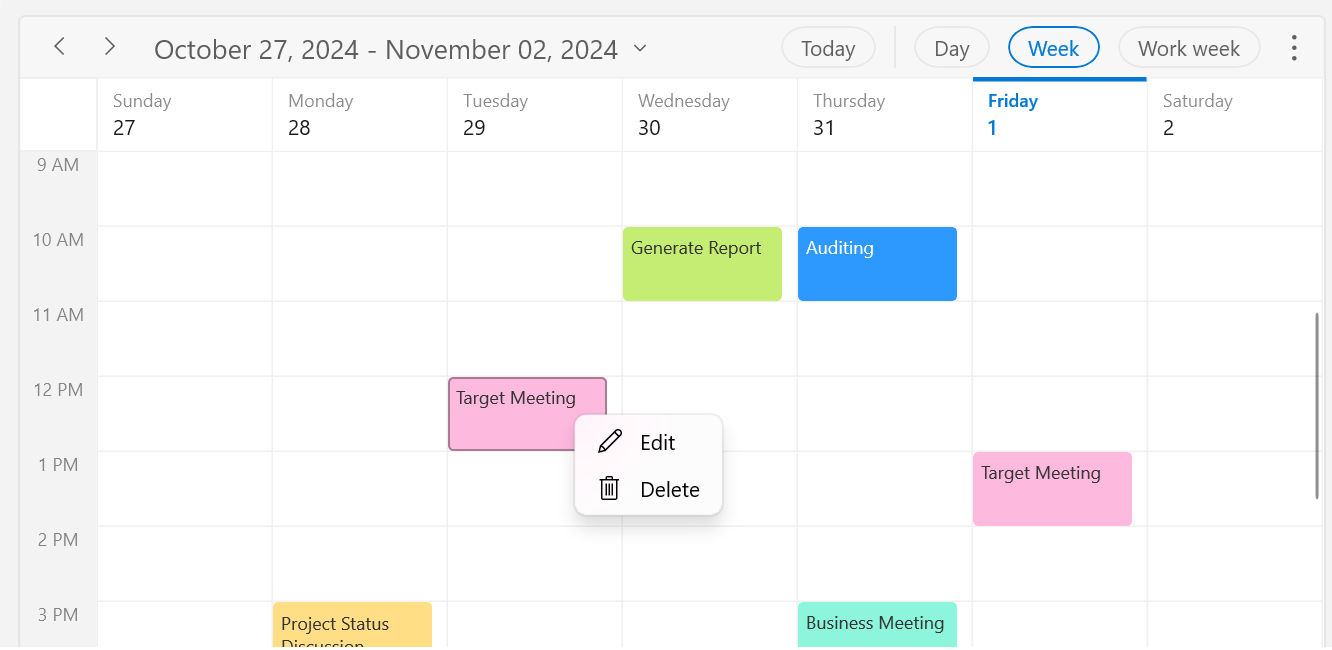Click the trash can Delete icon
Screen dimensions: 1332x650
point(609,489)
